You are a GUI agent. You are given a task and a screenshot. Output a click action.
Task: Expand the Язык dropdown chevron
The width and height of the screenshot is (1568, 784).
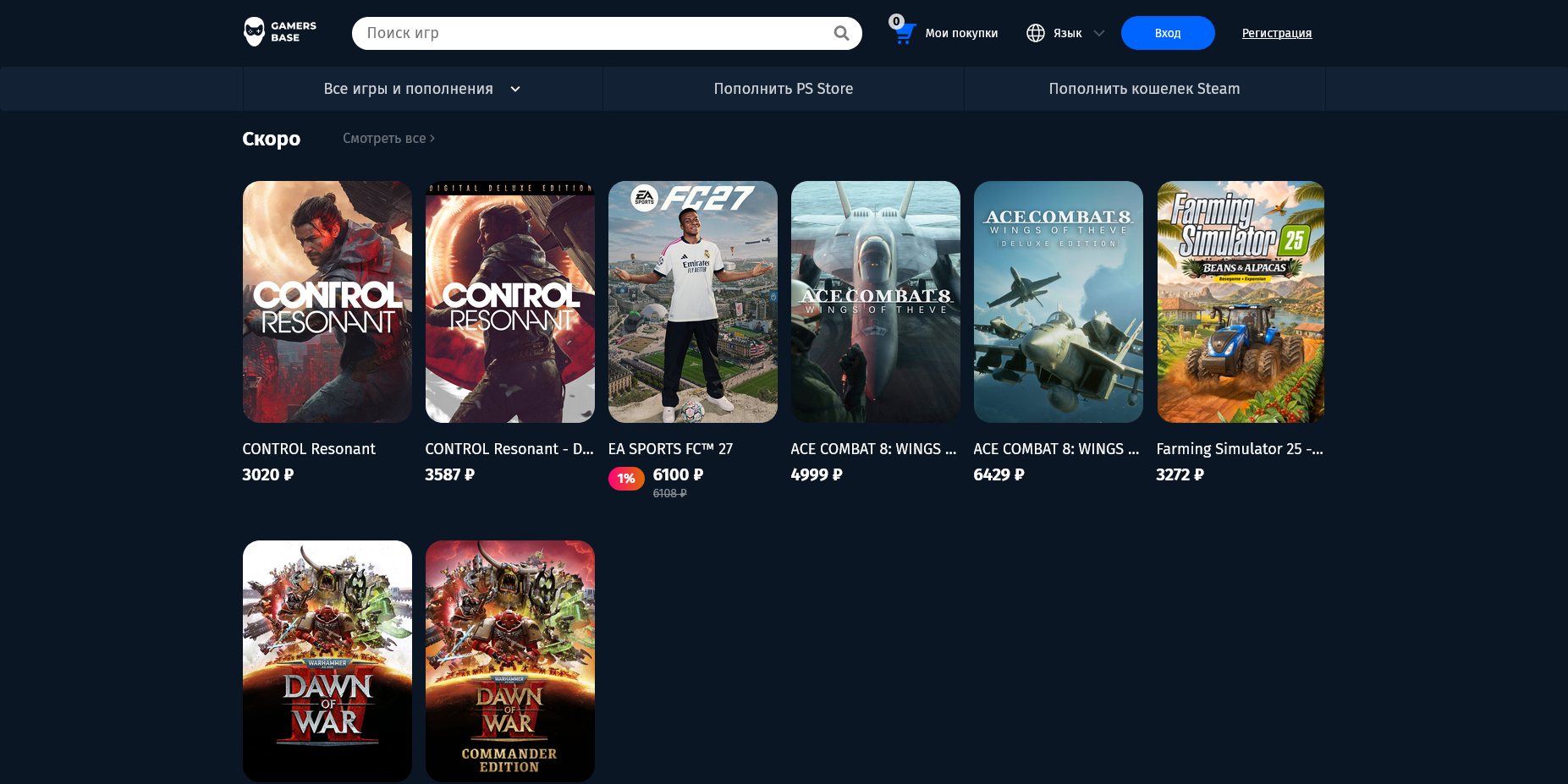pyautogui.click(x=1099, y=33)
